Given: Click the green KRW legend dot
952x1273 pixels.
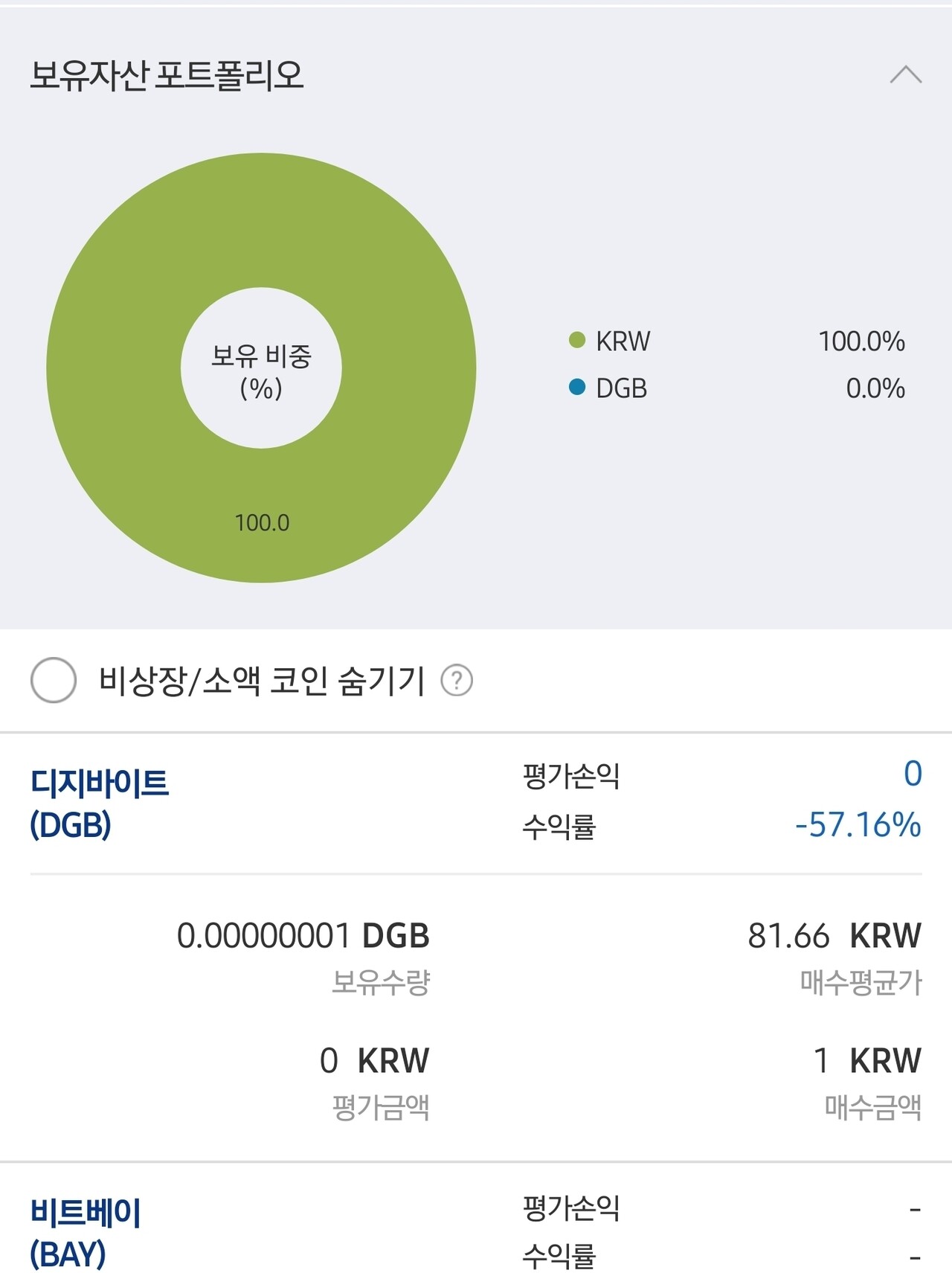Looking at the screenshot, I should [577, 341].
